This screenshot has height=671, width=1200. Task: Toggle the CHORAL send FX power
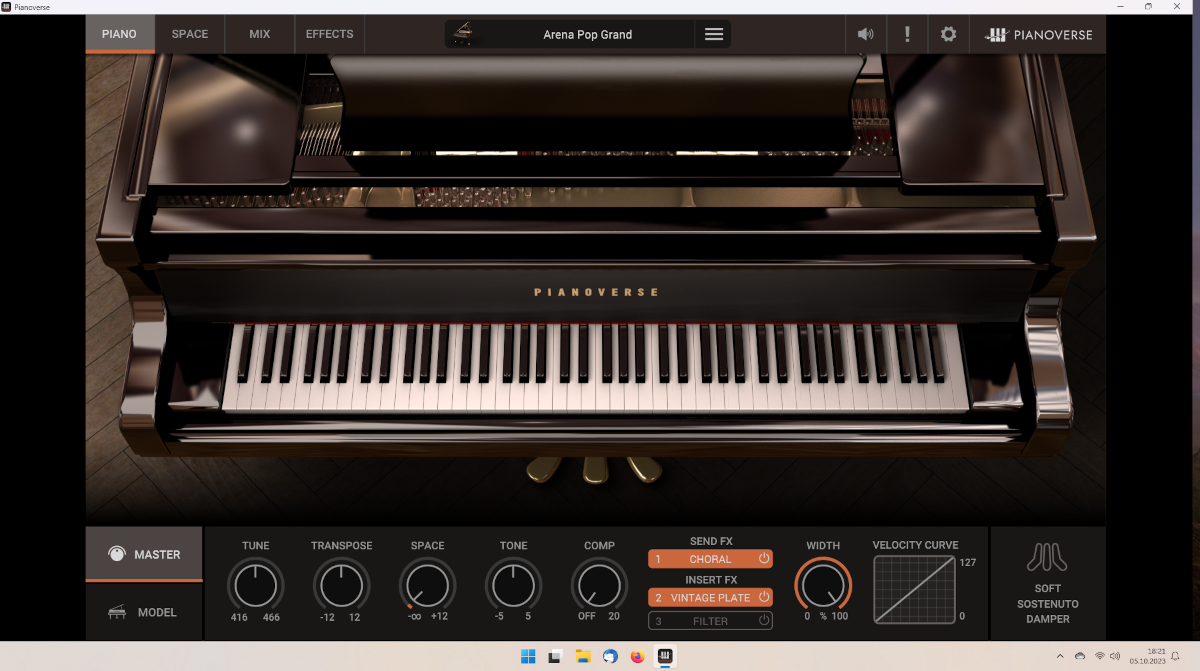click(x=763, y=559)
